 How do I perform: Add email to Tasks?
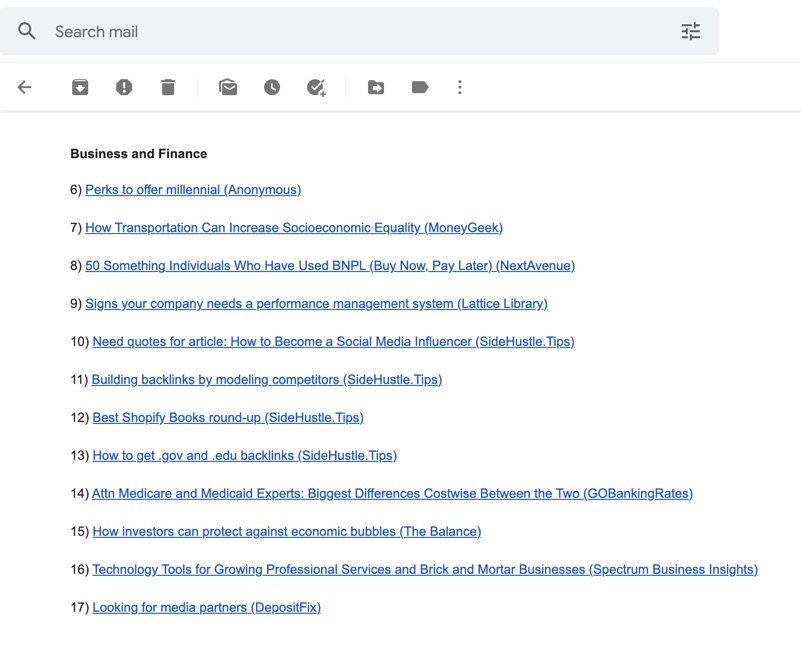coord(316,87)
